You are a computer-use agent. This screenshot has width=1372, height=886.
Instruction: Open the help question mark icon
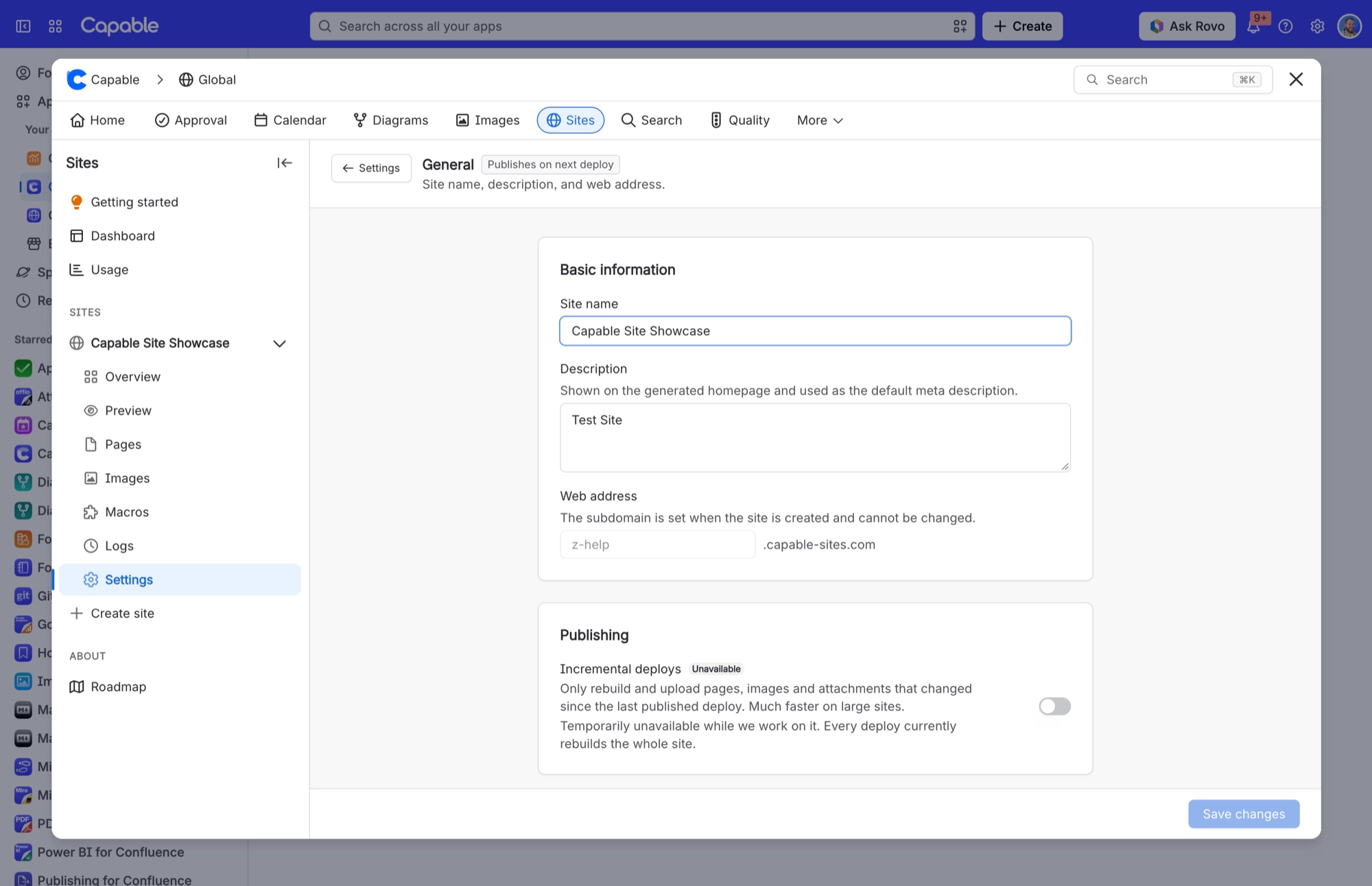pos(1286,26)
